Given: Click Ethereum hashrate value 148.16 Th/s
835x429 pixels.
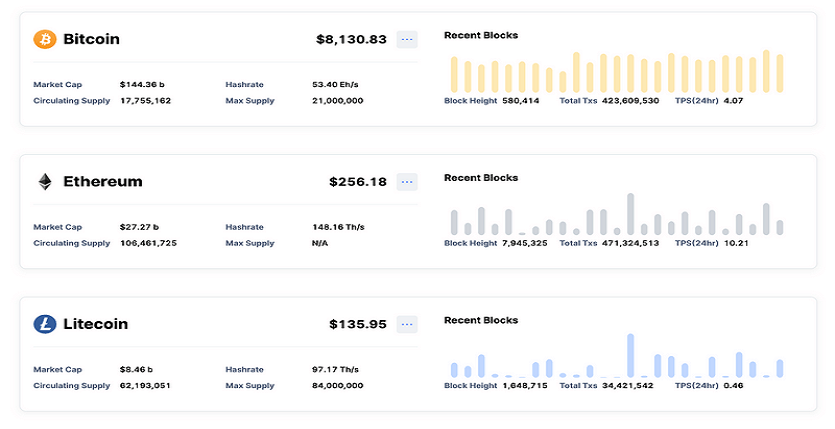Looking at the screenshot, I should 338,227.
